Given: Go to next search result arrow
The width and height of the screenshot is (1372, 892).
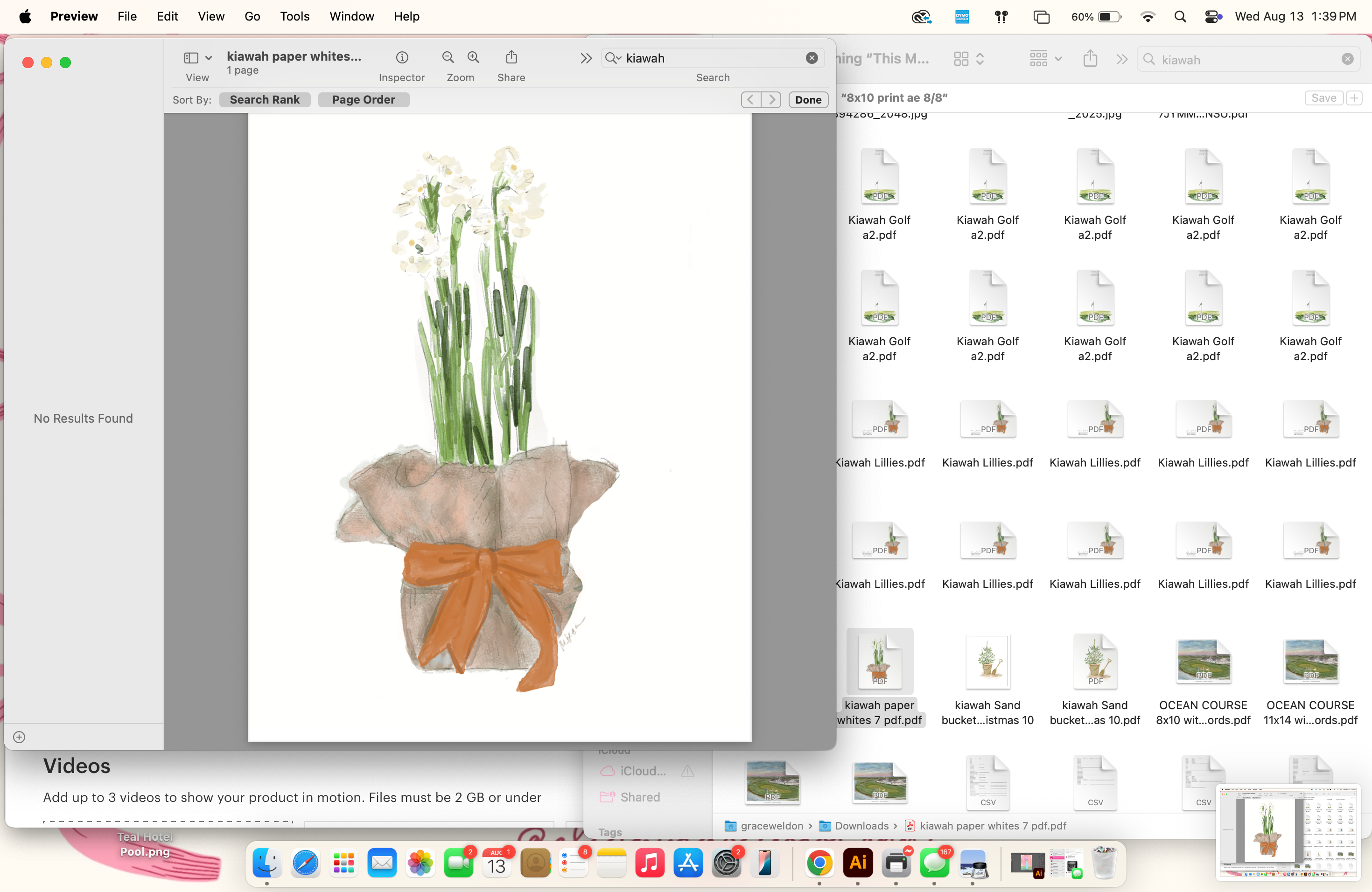Looking at the screenshot, I should click(771, 100).
